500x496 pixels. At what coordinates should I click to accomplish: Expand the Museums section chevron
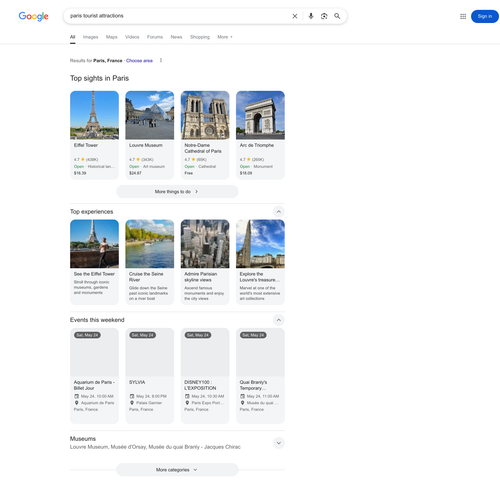click(x=279, y=443)
